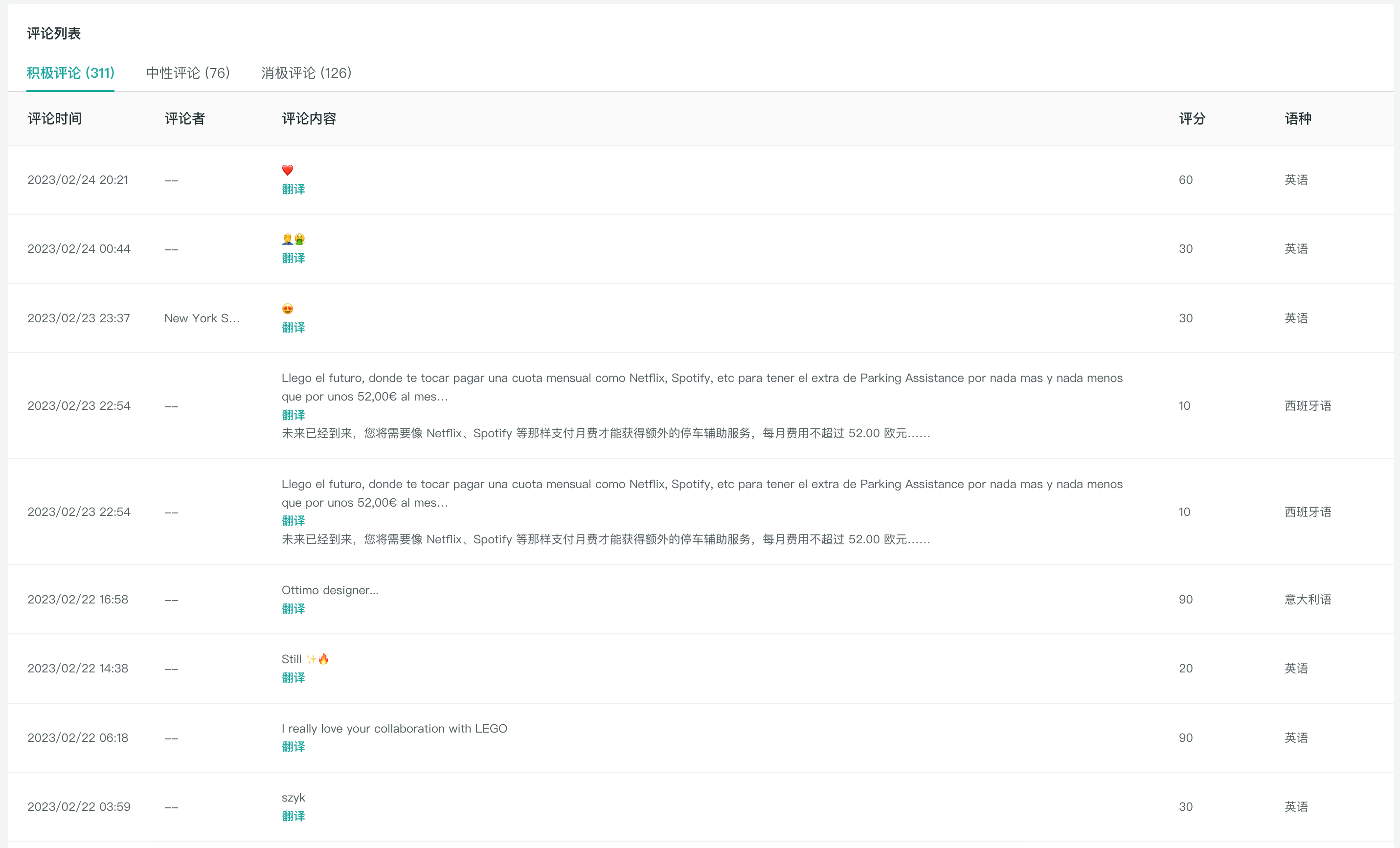Select timestamp 2023/02/23 23:37
The image size is (1400, 848).
(x=79, y=318)
